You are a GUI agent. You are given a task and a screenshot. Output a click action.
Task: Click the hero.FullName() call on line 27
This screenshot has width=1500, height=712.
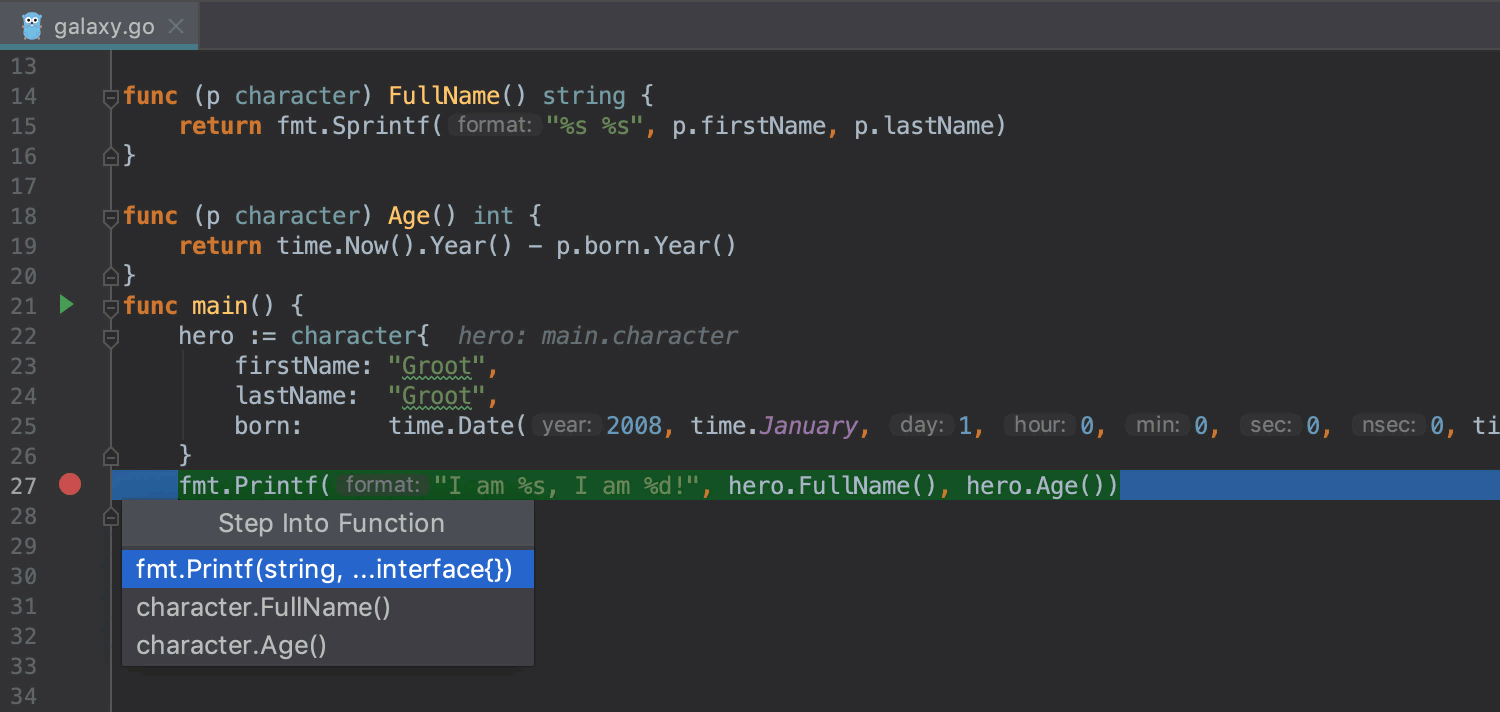point(834,486)
